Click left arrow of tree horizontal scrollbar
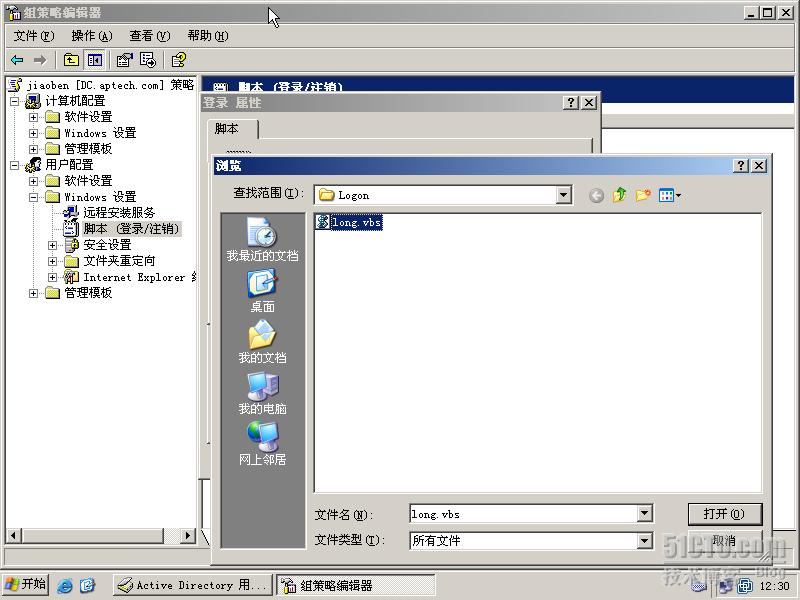The height and width of the screenshot is (600, 800). click(x=14, y=535)
